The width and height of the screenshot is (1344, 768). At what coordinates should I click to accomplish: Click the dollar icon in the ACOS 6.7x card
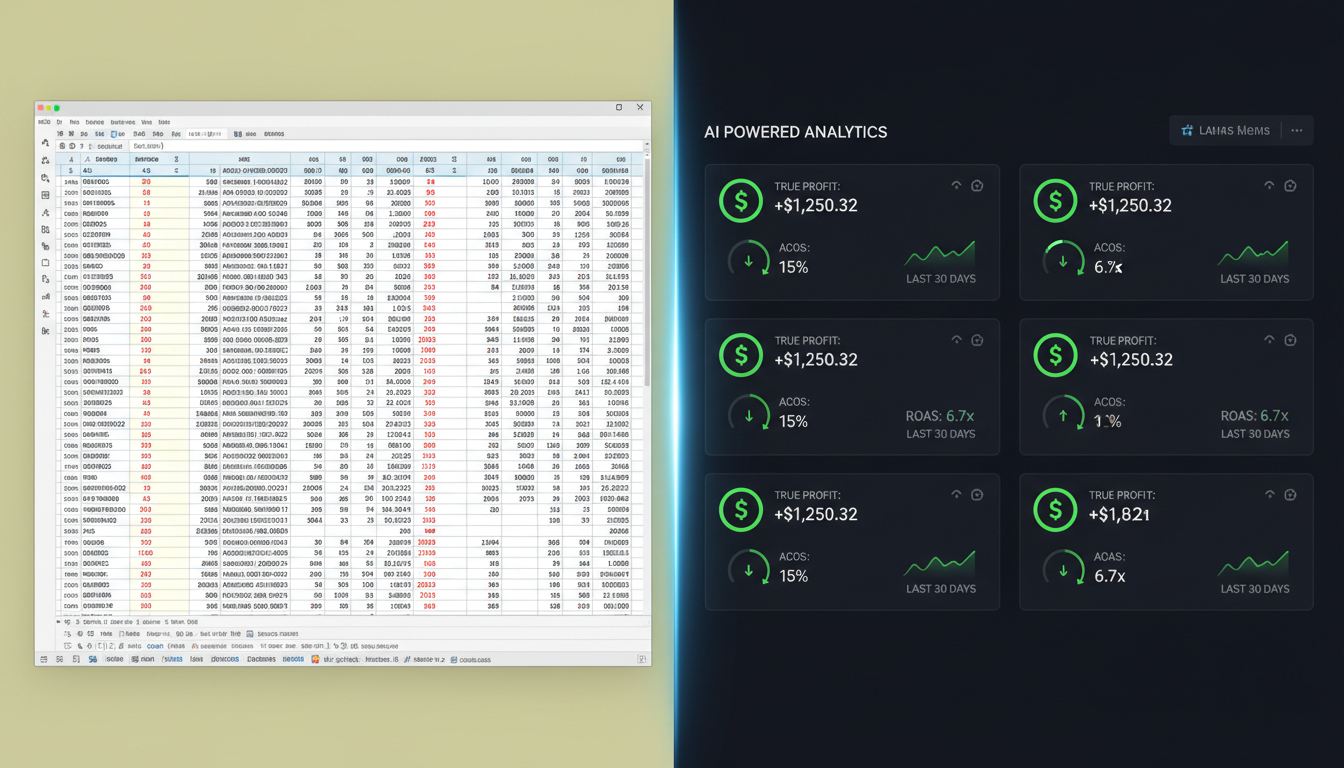pos(1056,200)
